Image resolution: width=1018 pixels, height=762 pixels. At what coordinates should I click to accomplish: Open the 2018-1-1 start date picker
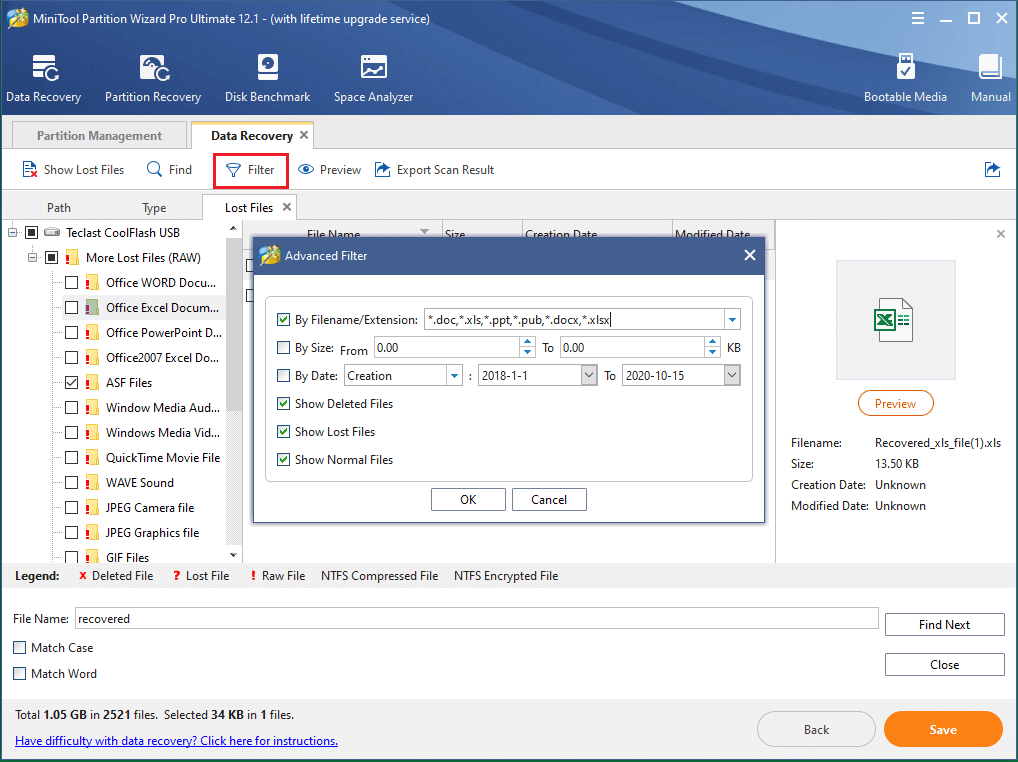[x=589, y=375]
